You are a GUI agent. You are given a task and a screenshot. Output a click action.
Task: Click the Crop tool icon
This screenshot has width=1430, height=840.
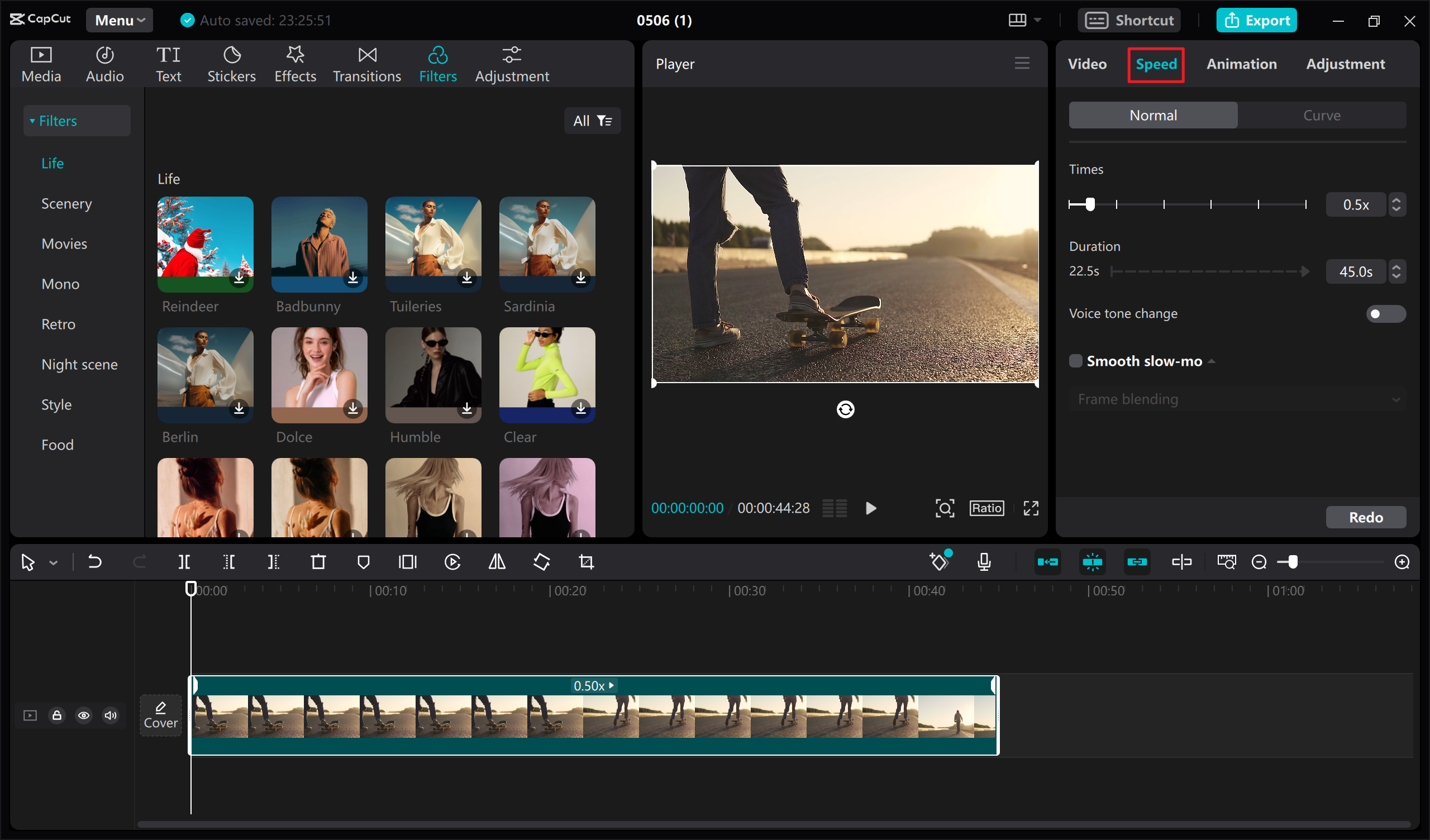click(586, 562)
